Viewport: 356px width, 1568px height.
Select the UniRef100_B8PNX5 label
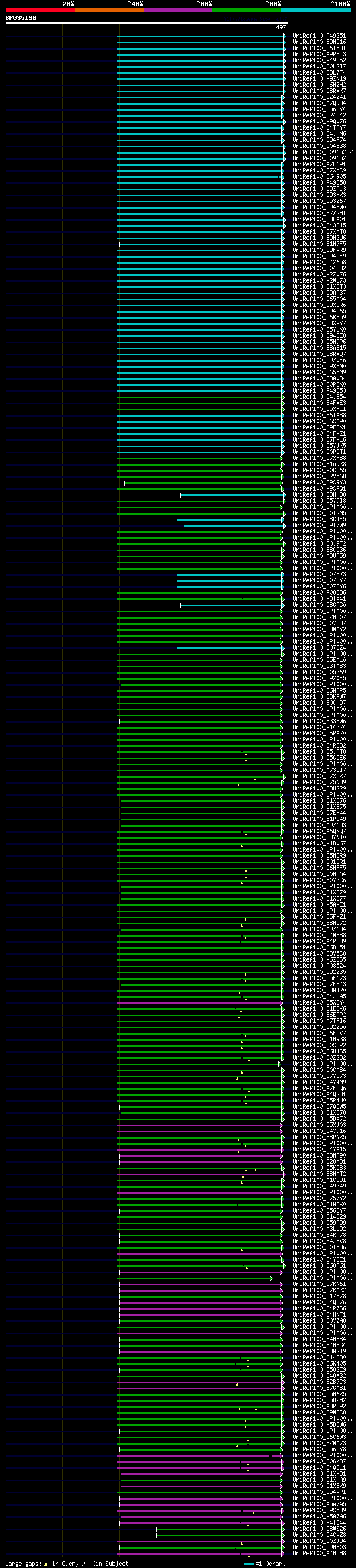pos(319,1137)
